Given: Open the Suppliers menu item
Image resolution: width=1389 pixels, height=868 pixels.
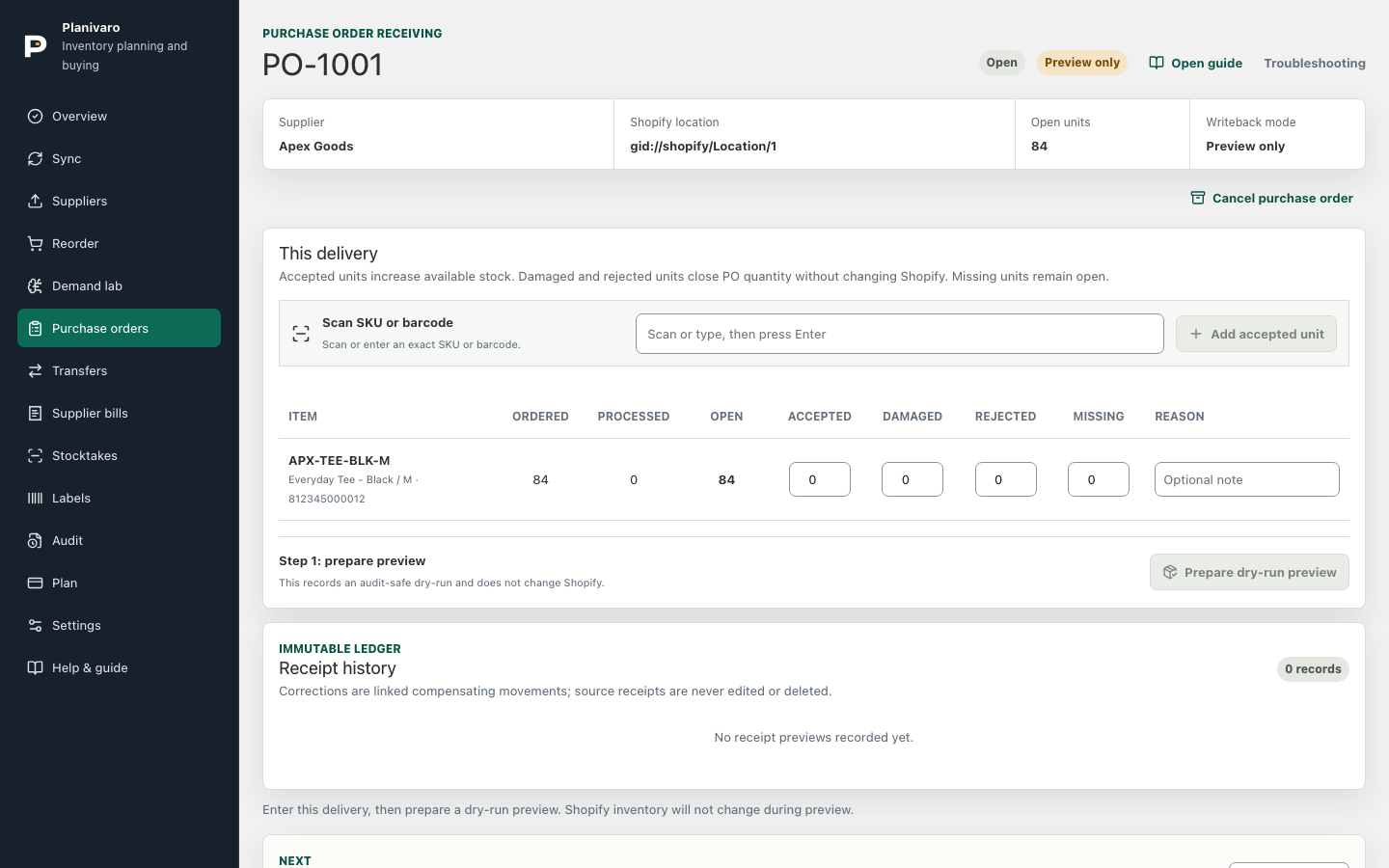Looking at the screenshot, I should pos(119,201).
